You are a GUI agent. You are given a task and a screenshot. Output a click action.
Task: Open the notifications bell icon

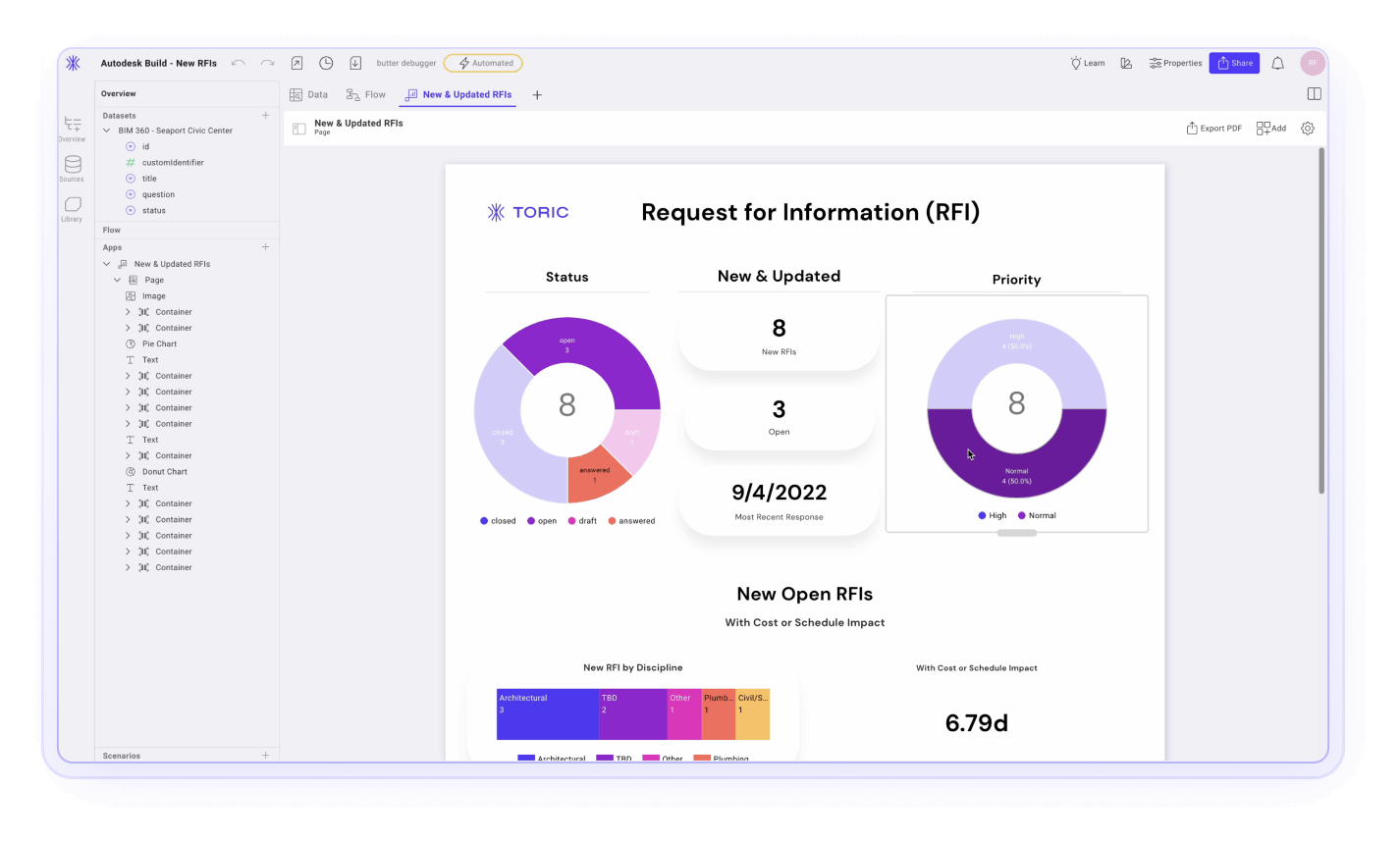tap(1276, 62)
